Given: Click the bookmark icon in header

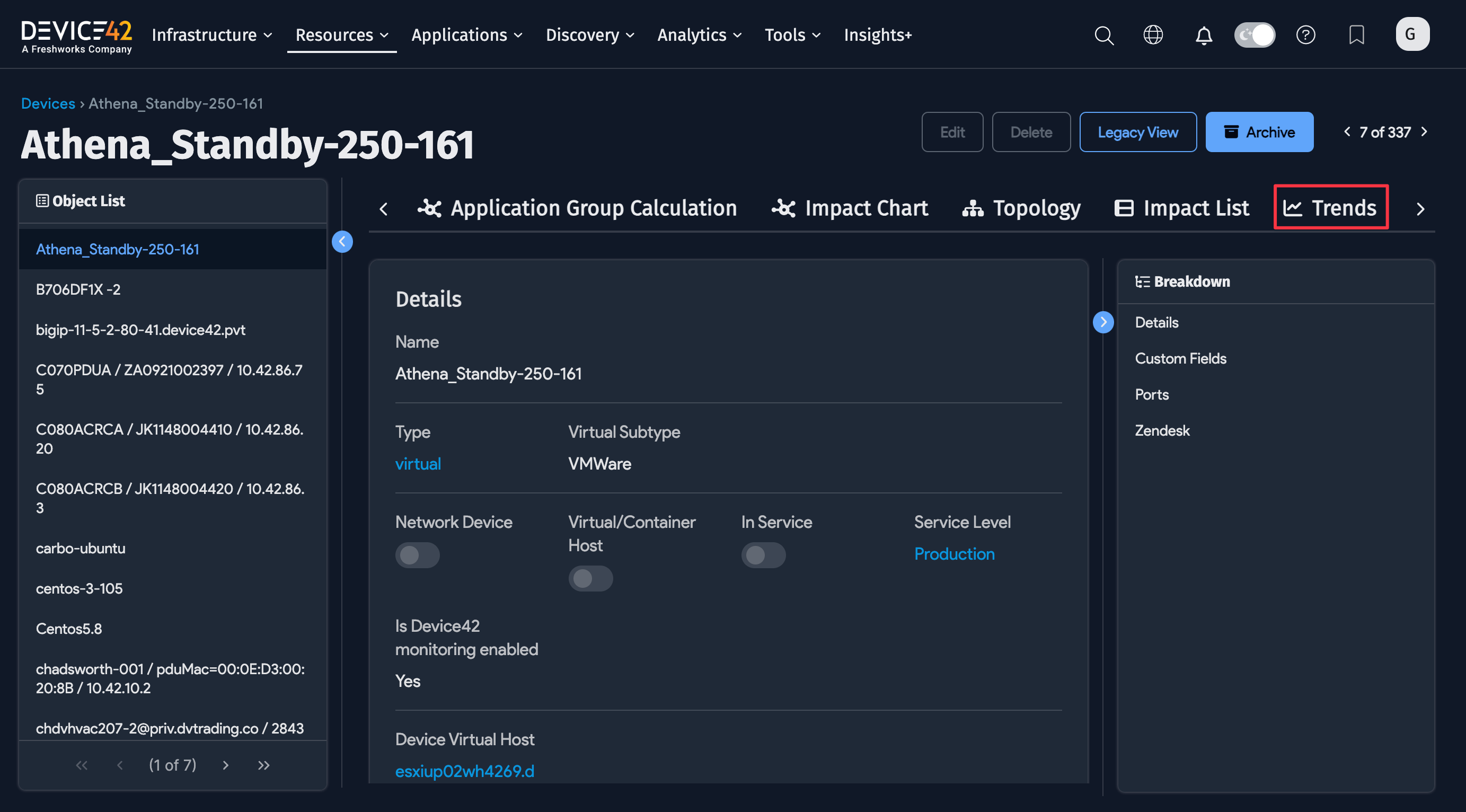Looking at the screenshot, I should click(1356, 36).
